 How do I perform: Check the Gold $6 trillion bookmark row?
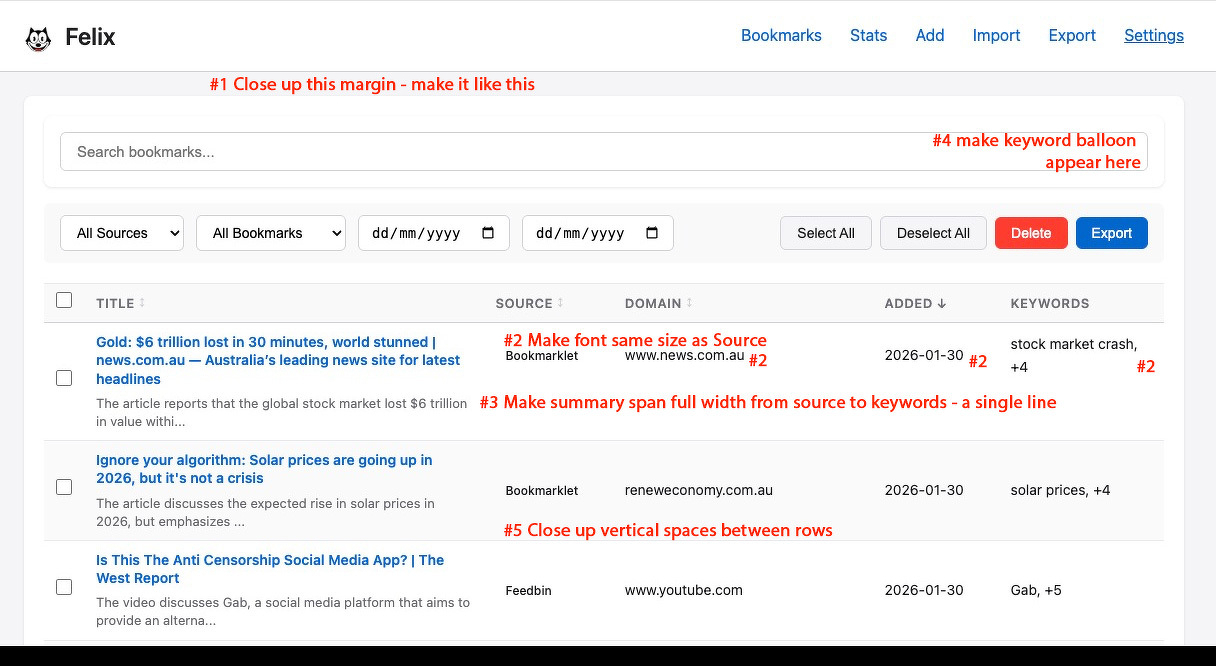[64, 378]
